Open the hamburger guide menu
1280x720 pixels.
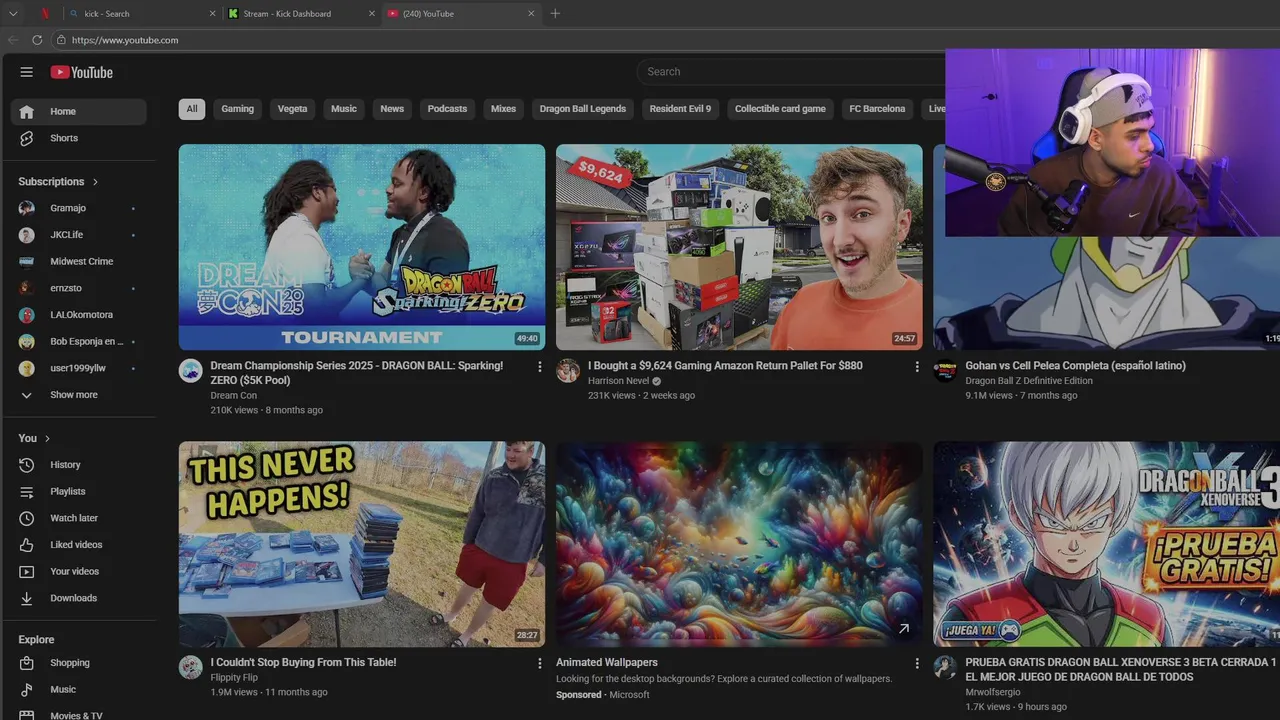[x=27, y=72]
